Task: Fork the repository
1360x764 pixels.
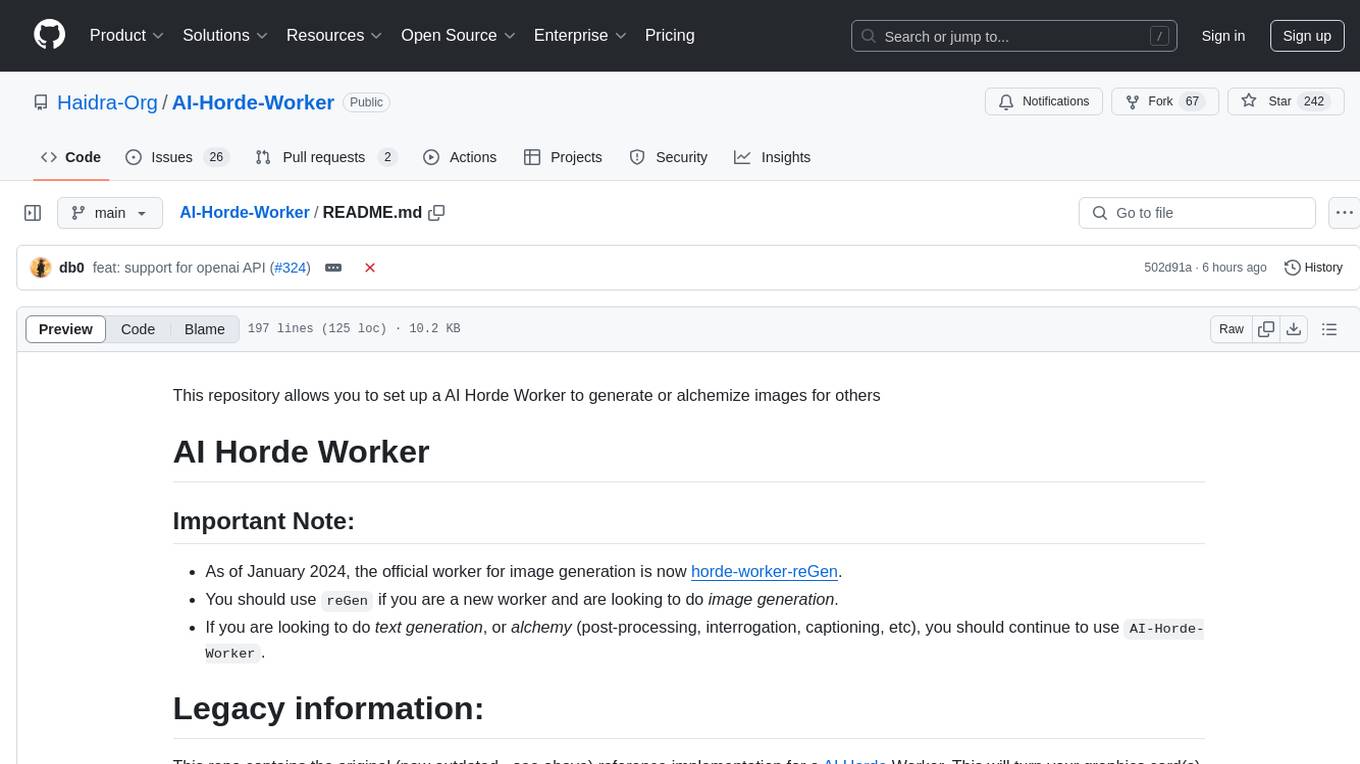Action: 1165,102
